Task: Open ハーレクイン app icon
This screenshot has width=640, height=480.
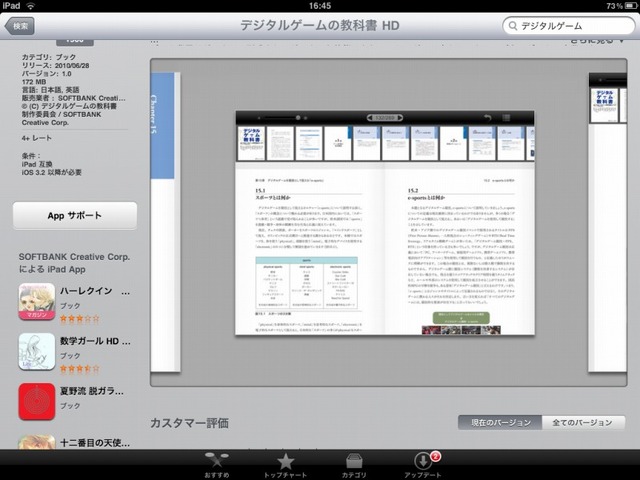Action: 37,302
